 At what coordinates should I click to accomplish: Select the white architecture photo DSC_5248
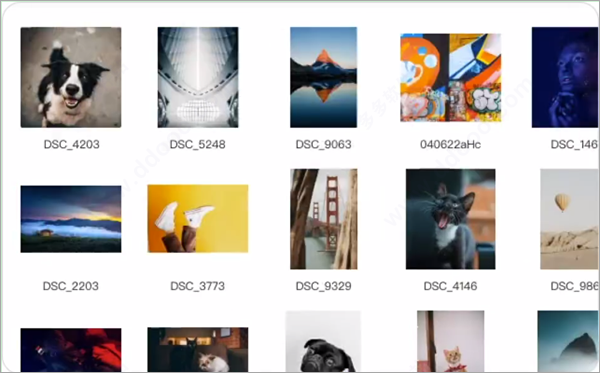point(198,77)
